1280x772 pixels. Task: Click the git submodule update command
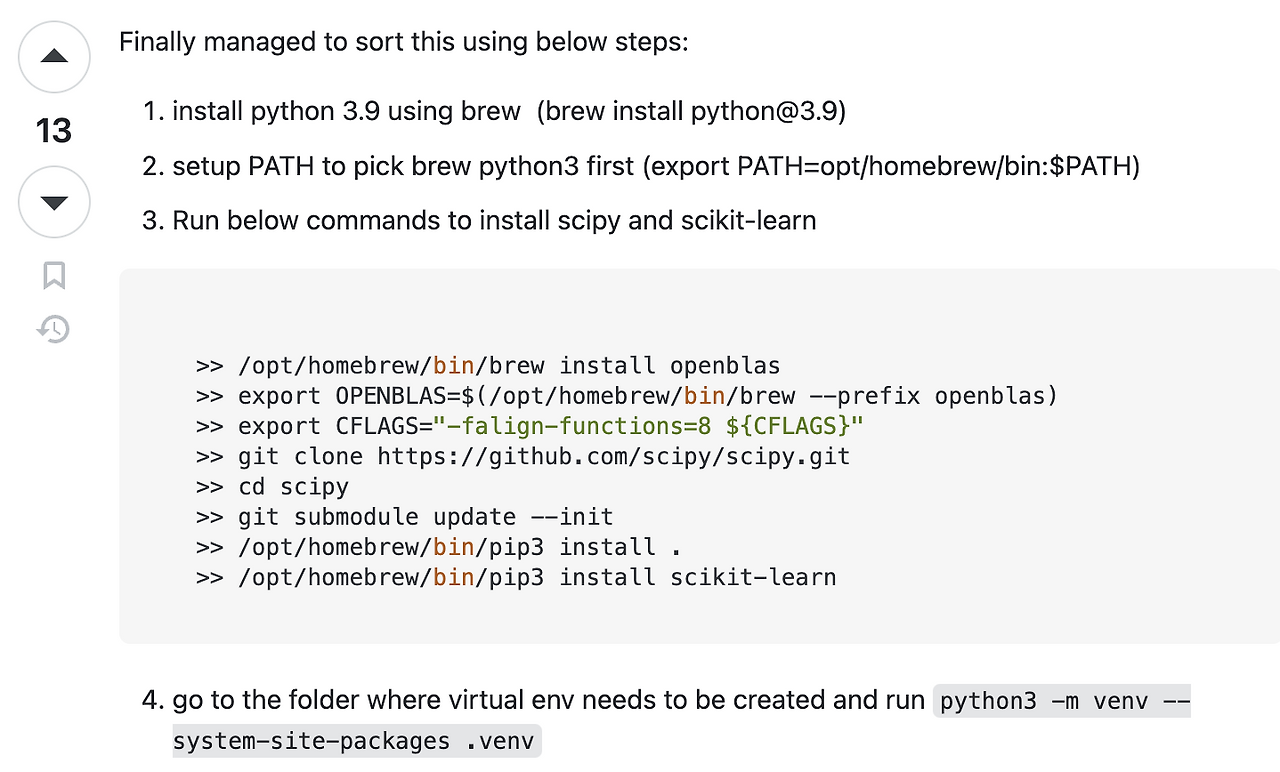(x=425, y=517)
